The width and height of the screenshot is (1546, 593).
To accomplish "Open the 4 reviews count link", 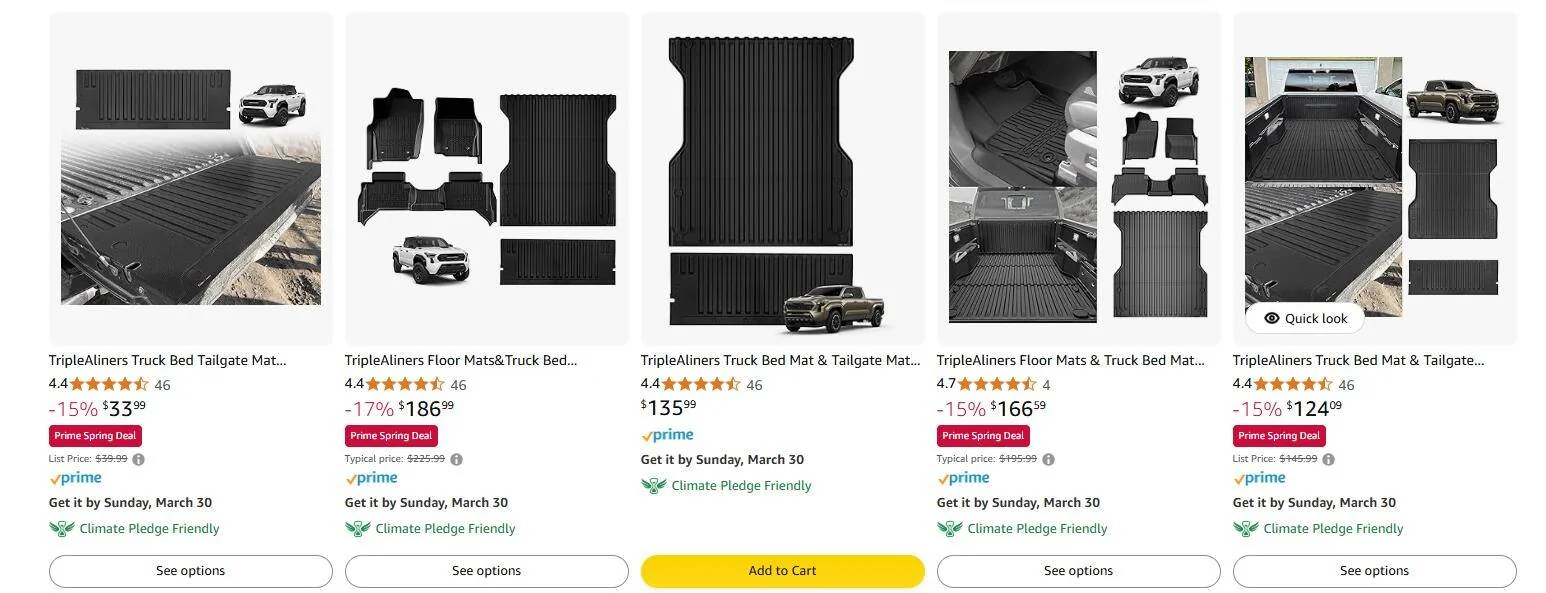I will [1046, 385].
